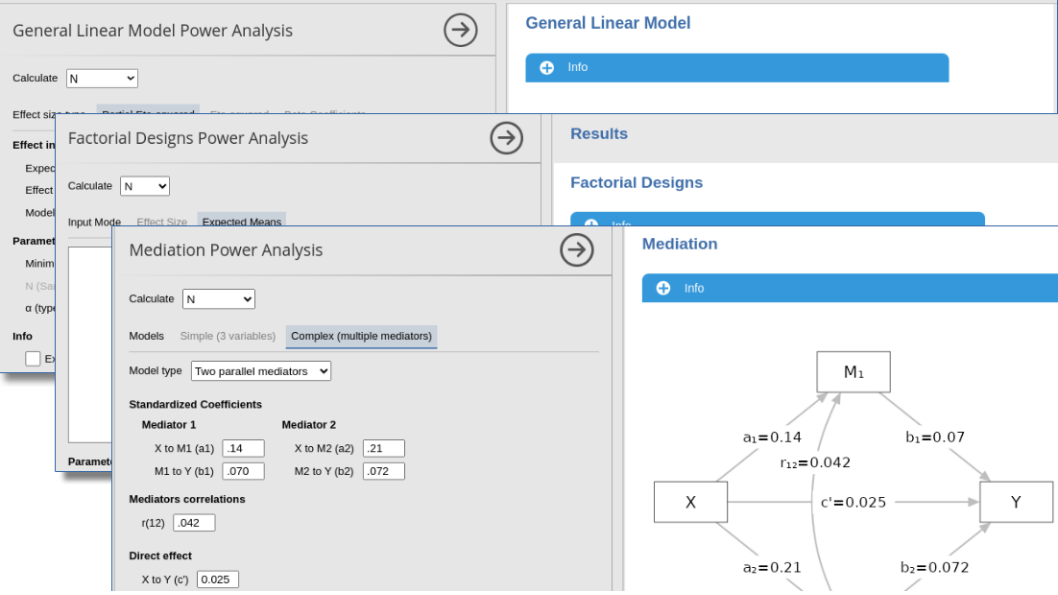This screenshot has height=595, width=1058.
Task: Open the Calculate dropdown in Factorial Designs panel
Action: point(145,186)
